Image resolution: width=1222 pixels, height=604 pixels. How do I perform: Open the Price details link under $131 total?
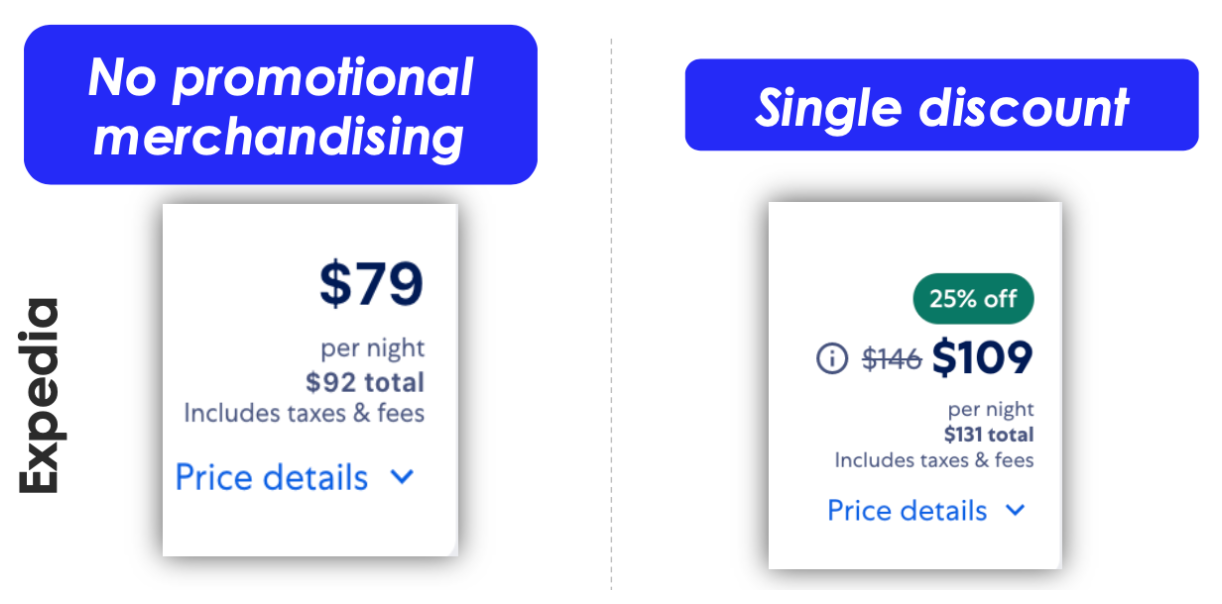(x=907, y=511)
